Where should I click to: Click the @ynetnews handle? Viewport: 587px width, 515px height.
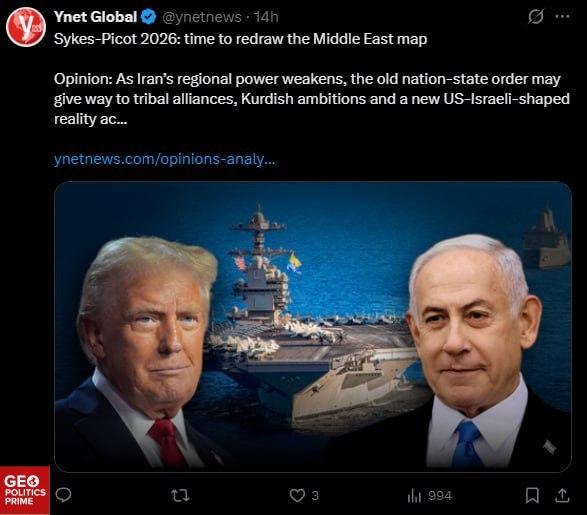[201, 17]
